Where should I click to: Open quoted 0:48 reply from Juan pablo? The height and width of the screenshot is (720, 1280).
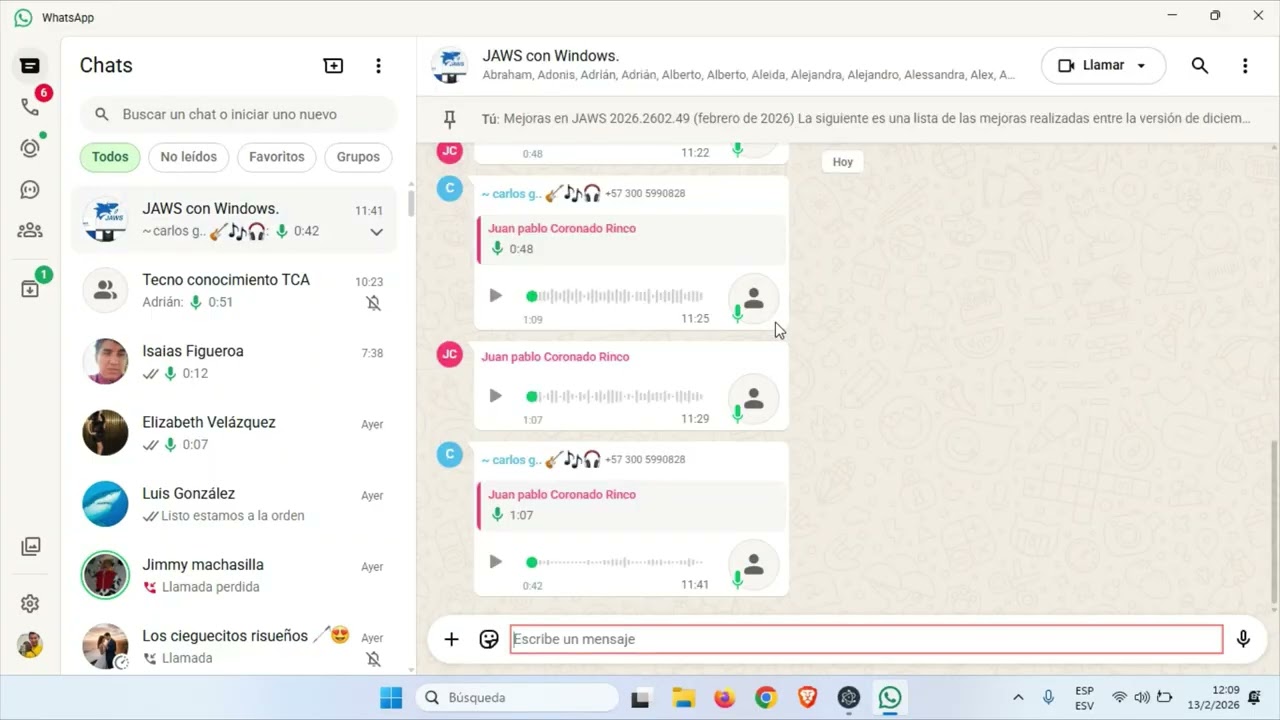pyautogui.click(x=631, y=239)
